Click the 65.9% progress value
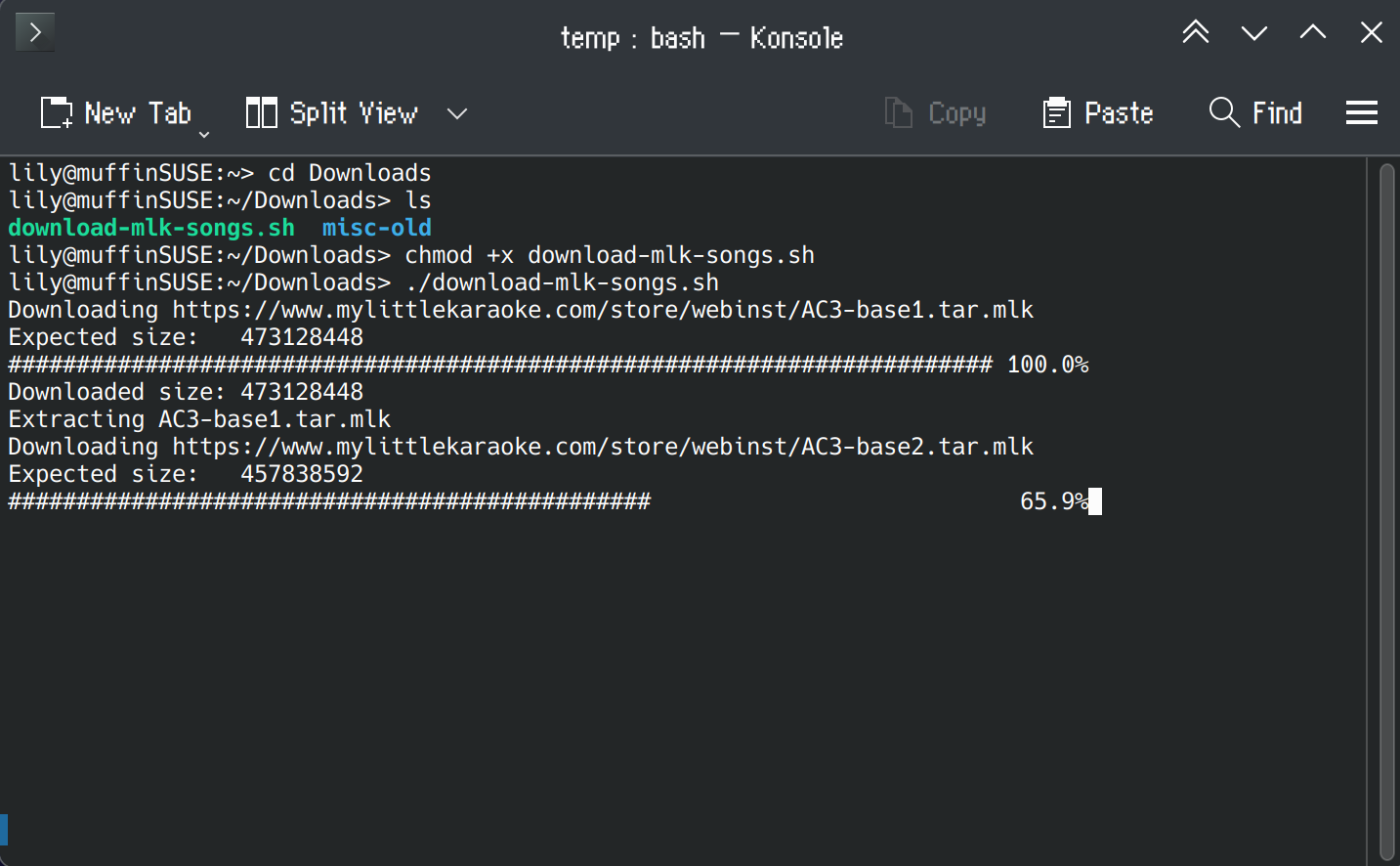 tap(1054, 501)
